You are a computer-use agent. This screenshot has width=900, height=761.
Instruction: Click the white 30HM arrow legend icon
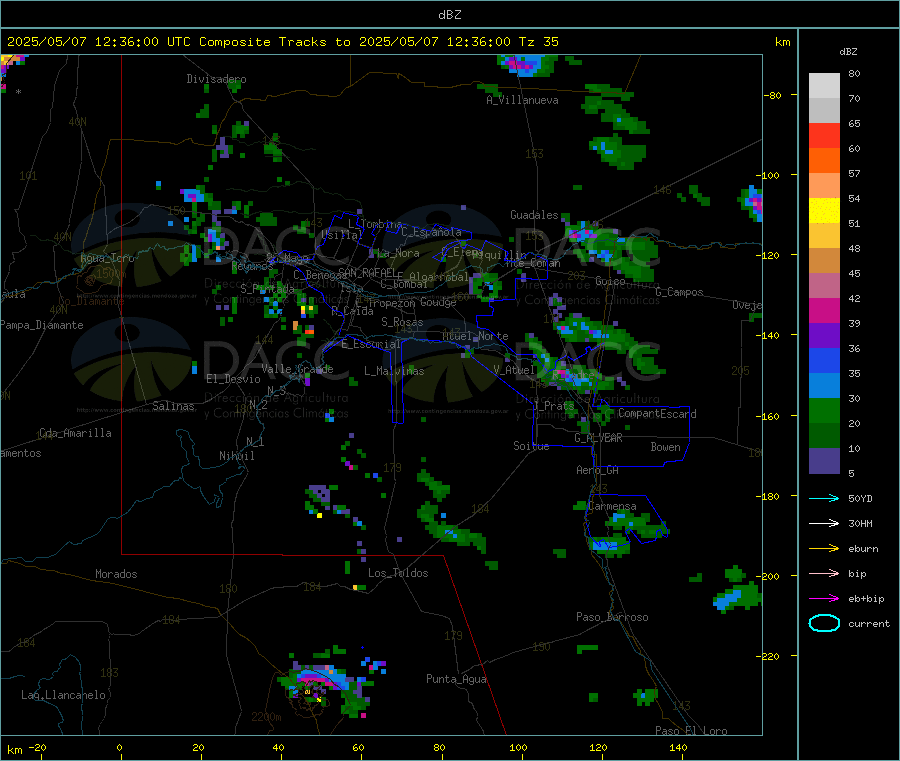(x=824, y=523)
